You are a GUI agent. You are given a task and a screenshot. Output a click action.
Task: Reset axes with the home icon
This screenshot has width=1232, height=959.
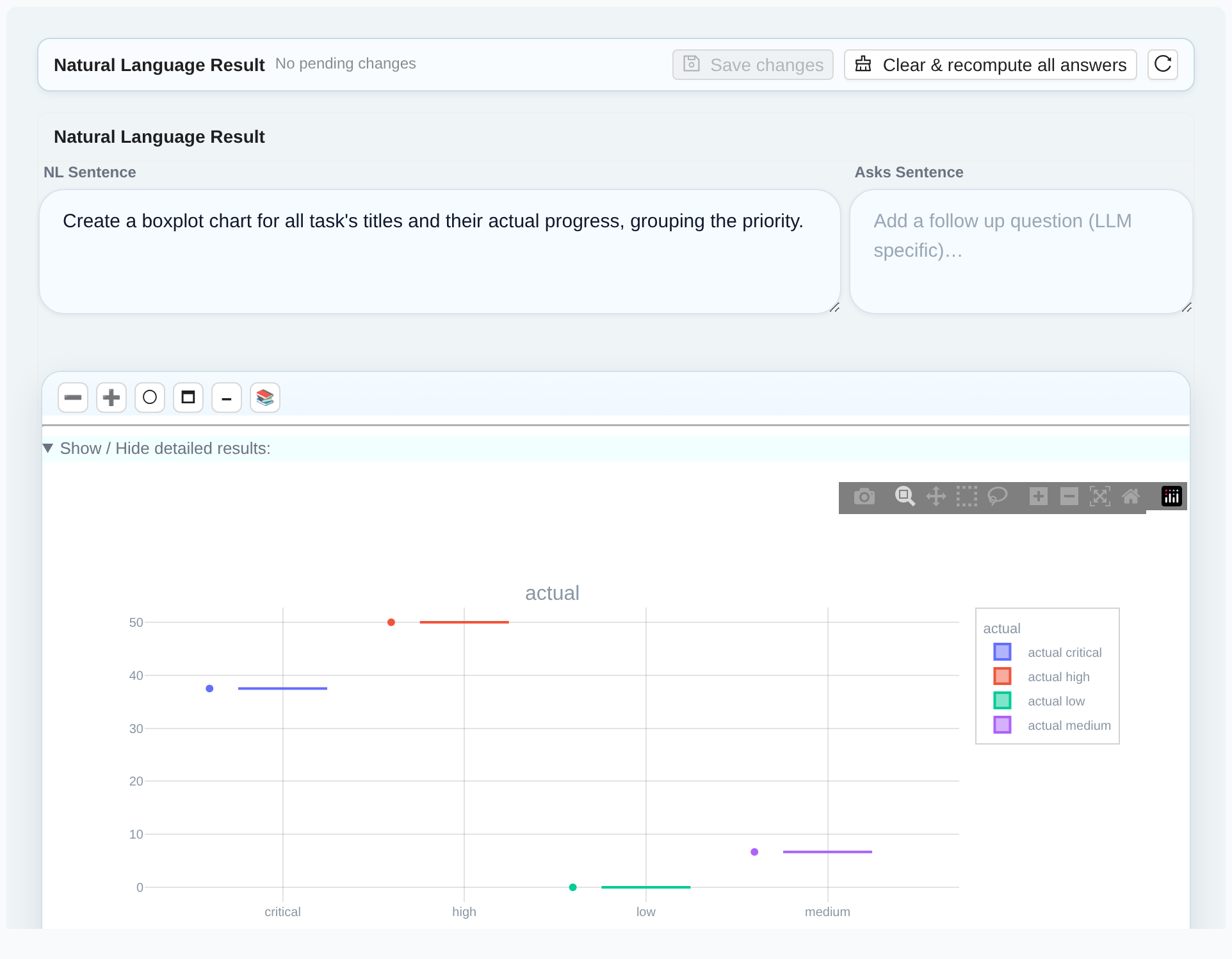pyautogui.click(x=1131, y=496)
